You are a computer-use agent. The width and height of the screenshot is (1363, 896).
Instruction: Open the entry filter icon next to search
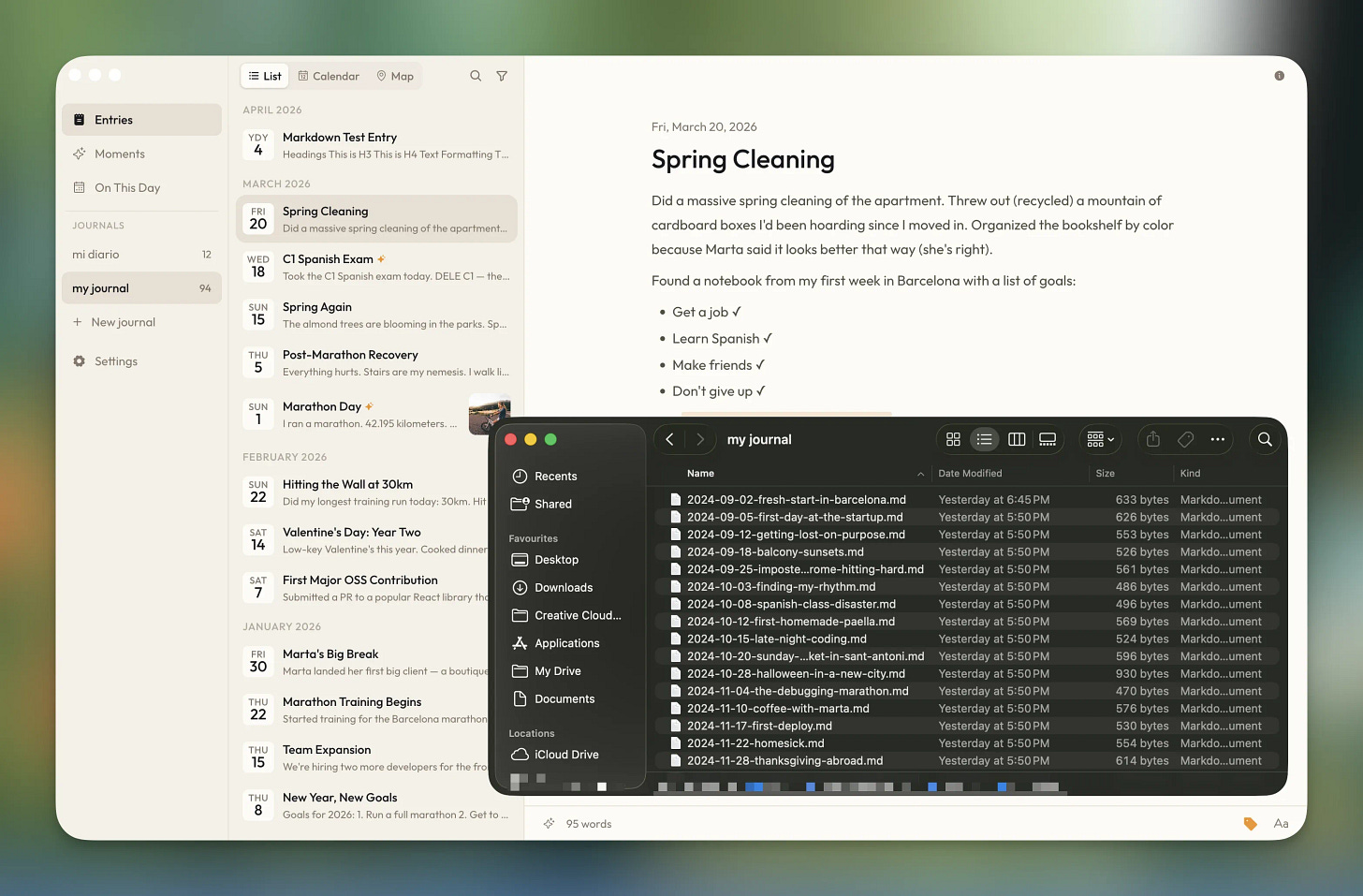coord(502,76)
